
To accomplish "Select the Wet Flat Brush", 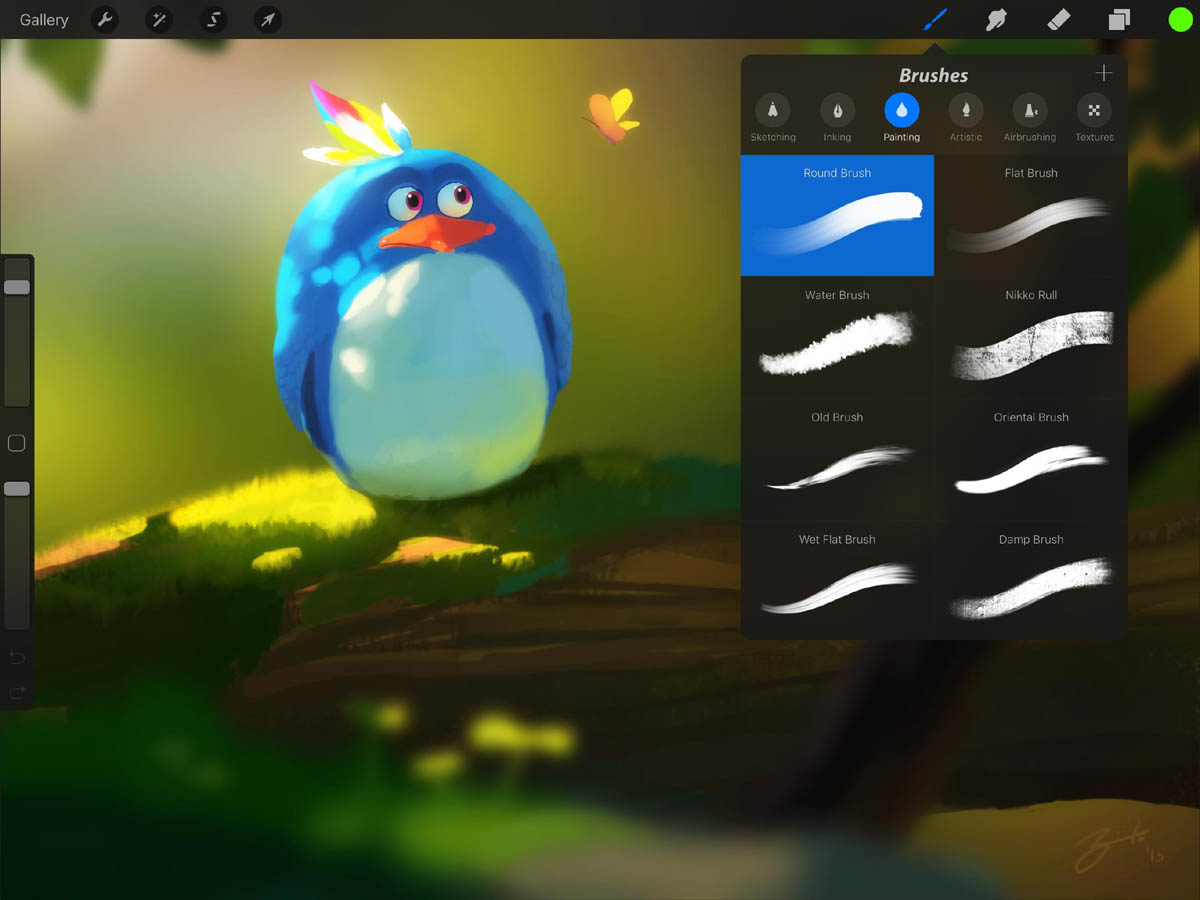I will (837, 580).
